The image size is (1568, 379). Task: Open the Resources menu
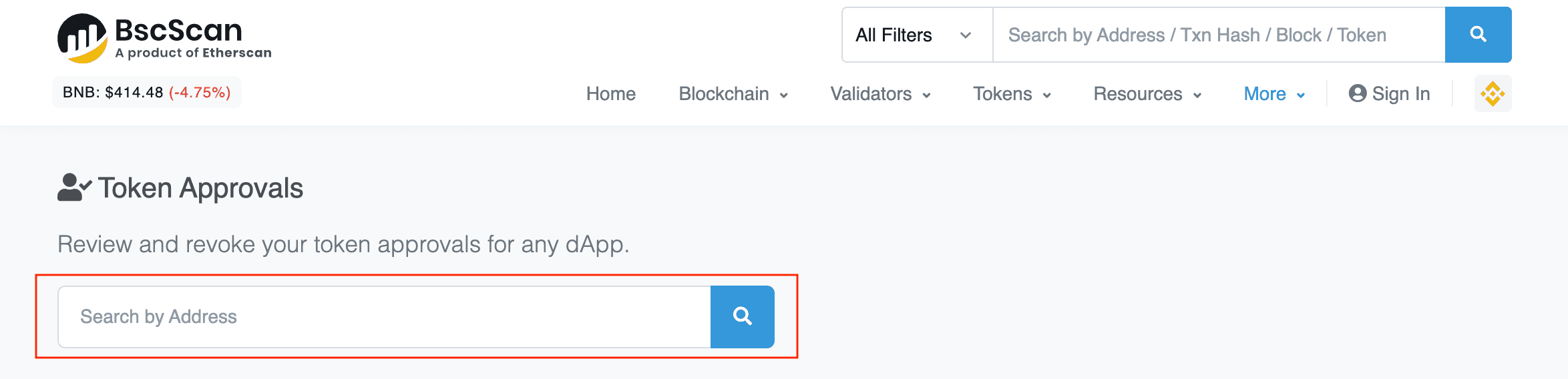click(x=1147, y=94)
